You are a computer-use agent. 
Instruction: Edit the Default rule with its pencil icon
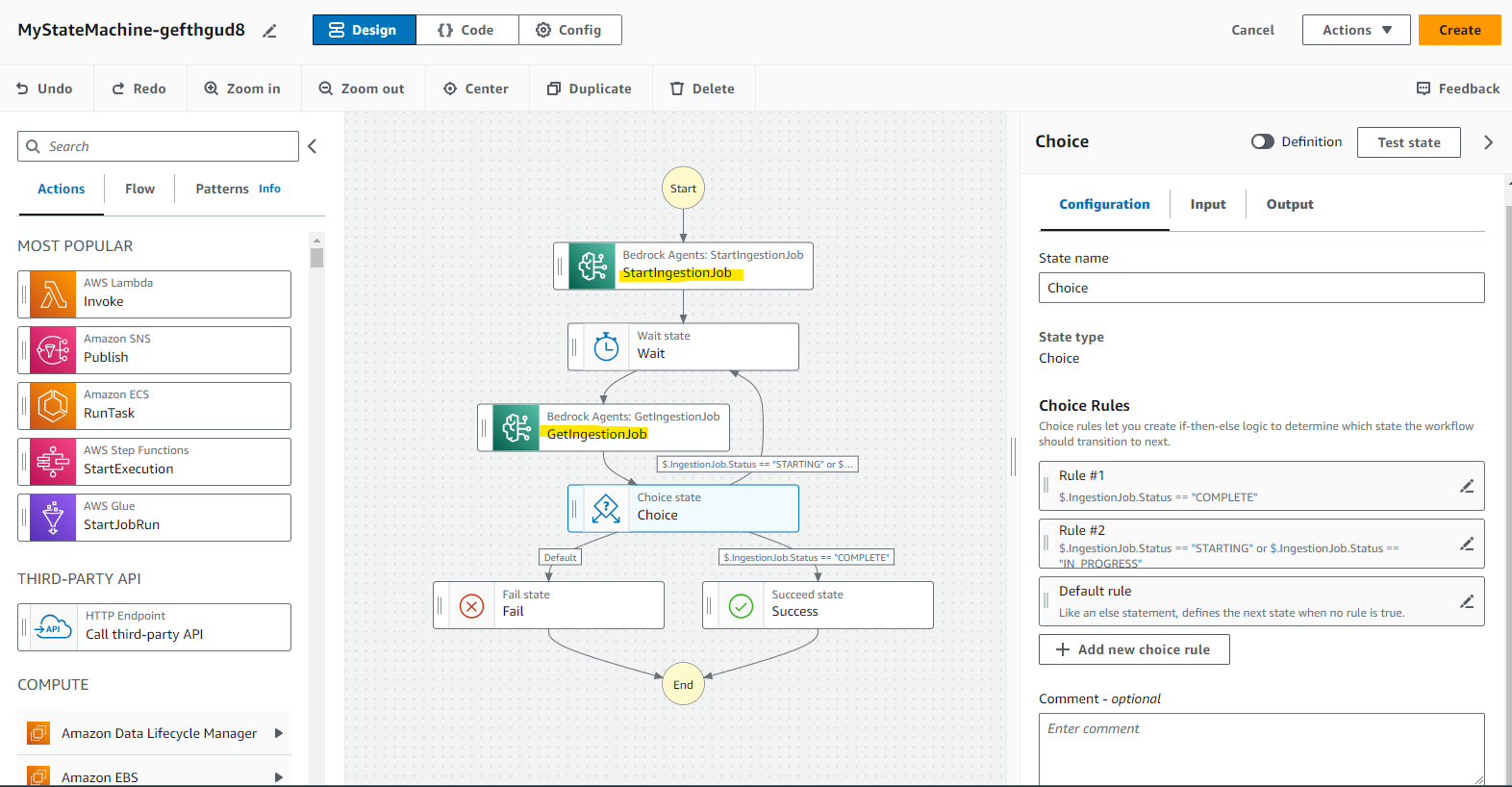coord(1467,601)
